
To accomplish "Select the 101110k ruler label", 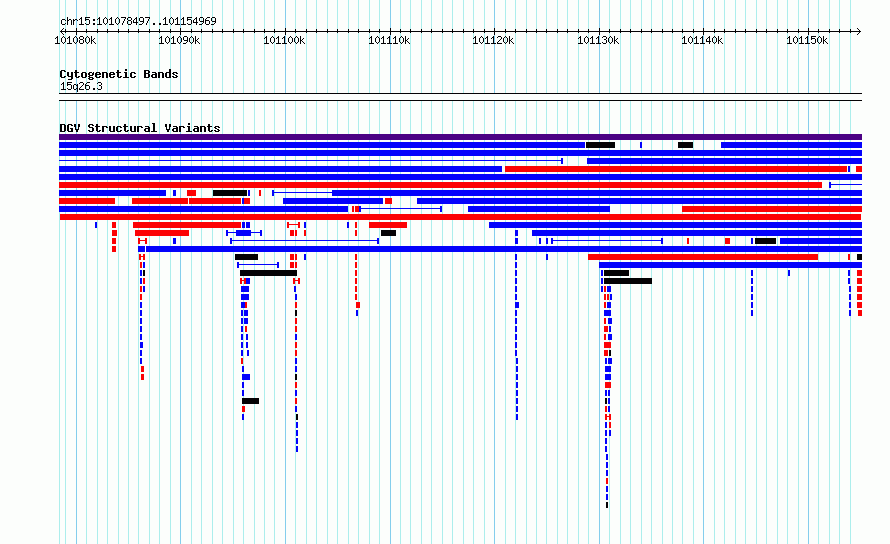I will tap(389, 40).
